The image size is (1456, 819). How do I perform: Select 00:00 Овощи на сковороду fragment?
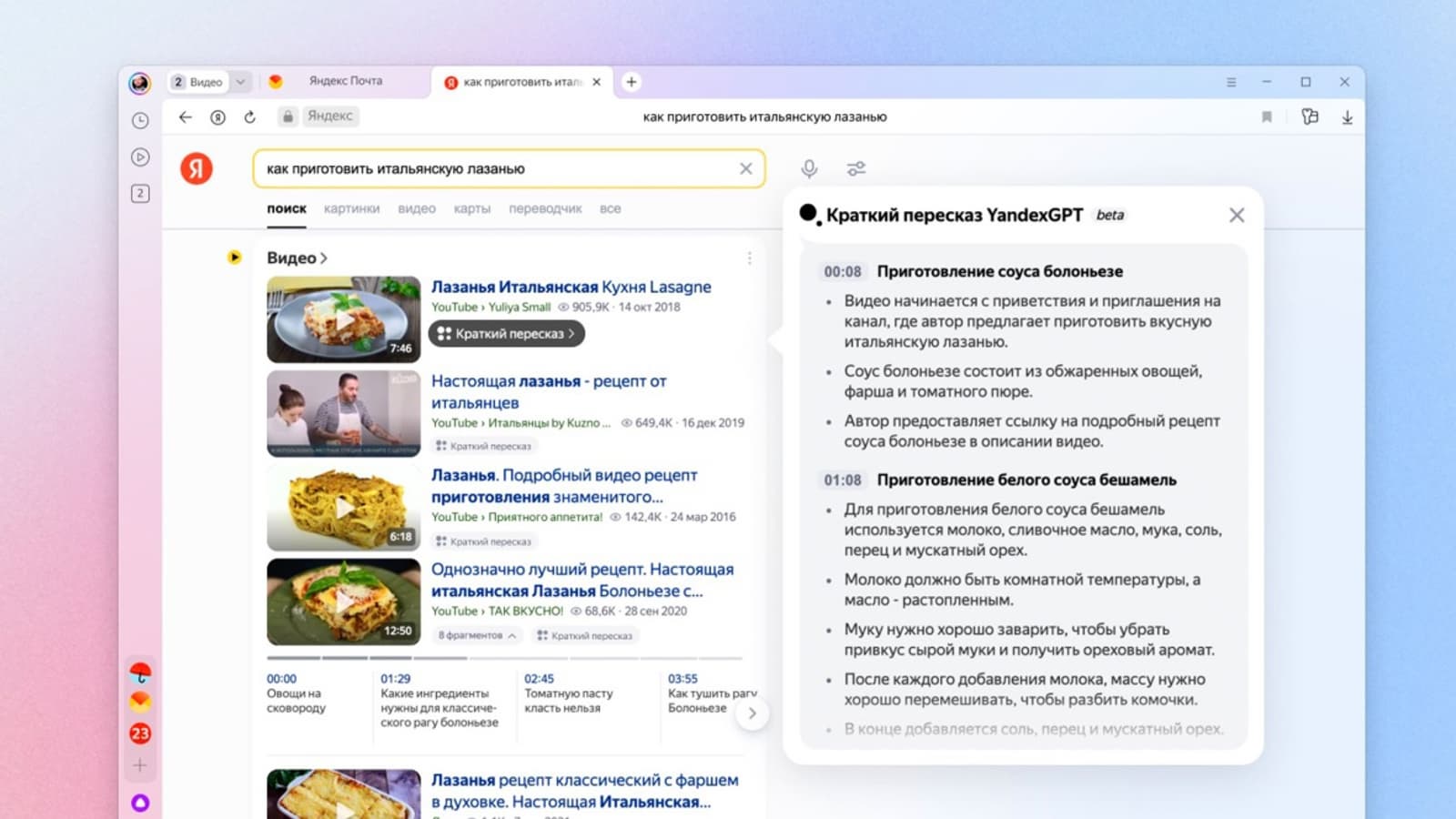(297, 693)
